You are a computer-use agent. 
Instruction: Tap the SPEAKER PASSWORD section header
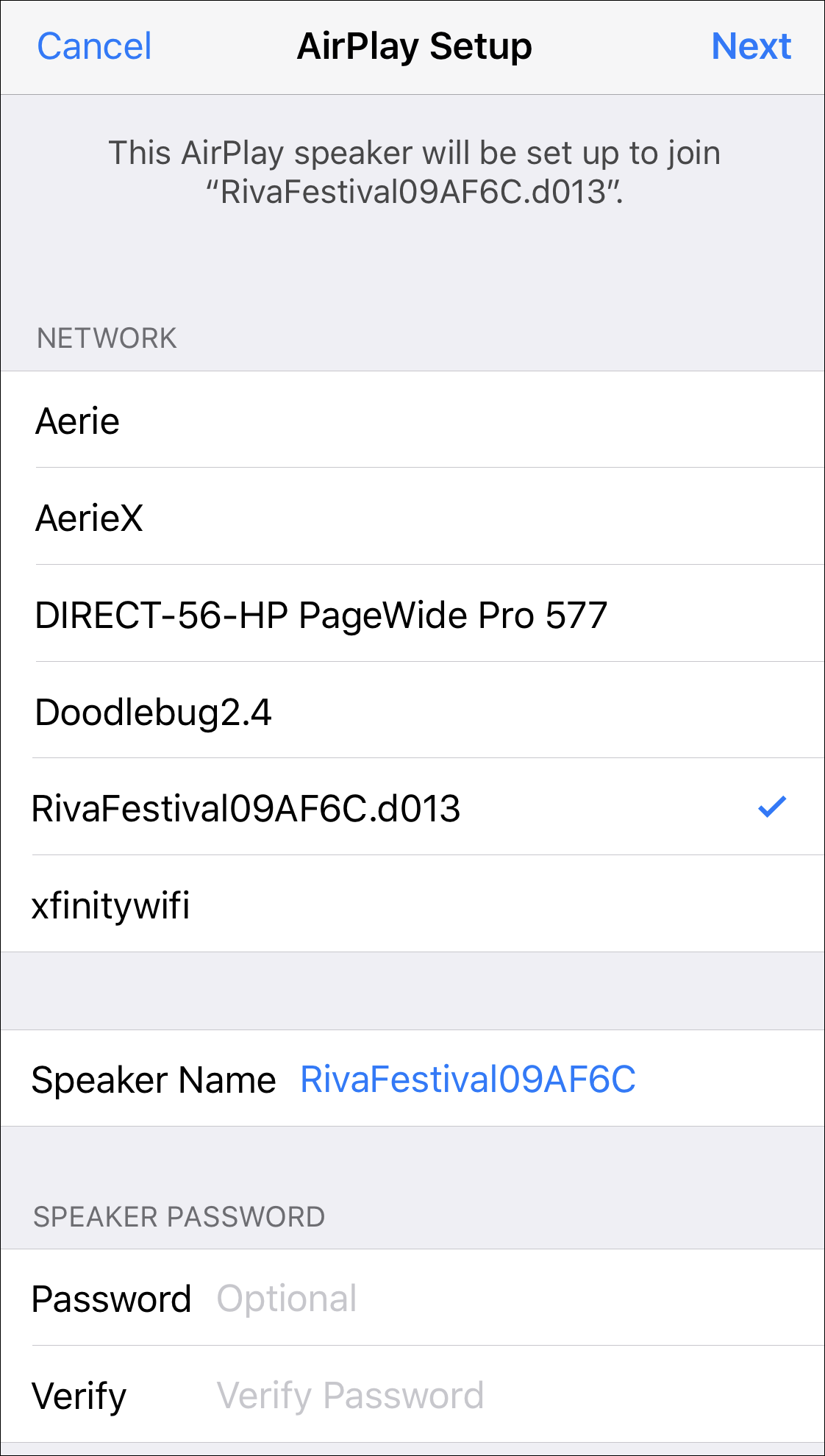[x=179, y=1217]
